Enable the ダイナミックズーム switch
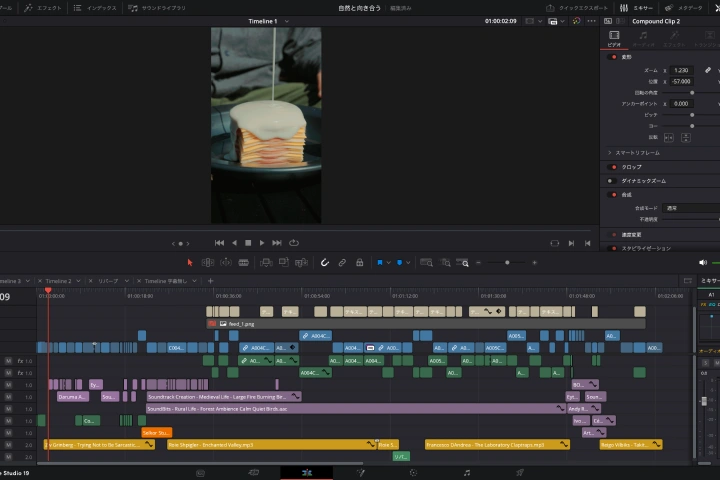Viewport: 720px width, 480px height. pos(612,181)
